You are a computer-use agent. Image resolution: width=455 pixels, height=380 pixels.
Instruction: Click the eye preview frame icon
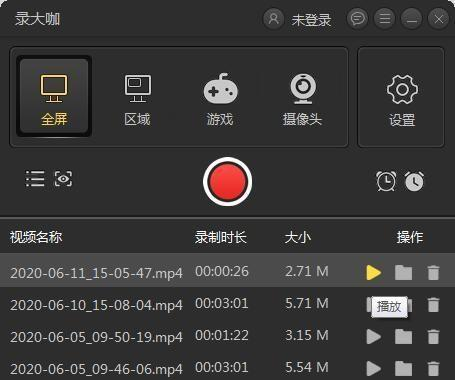pos(63,179)
